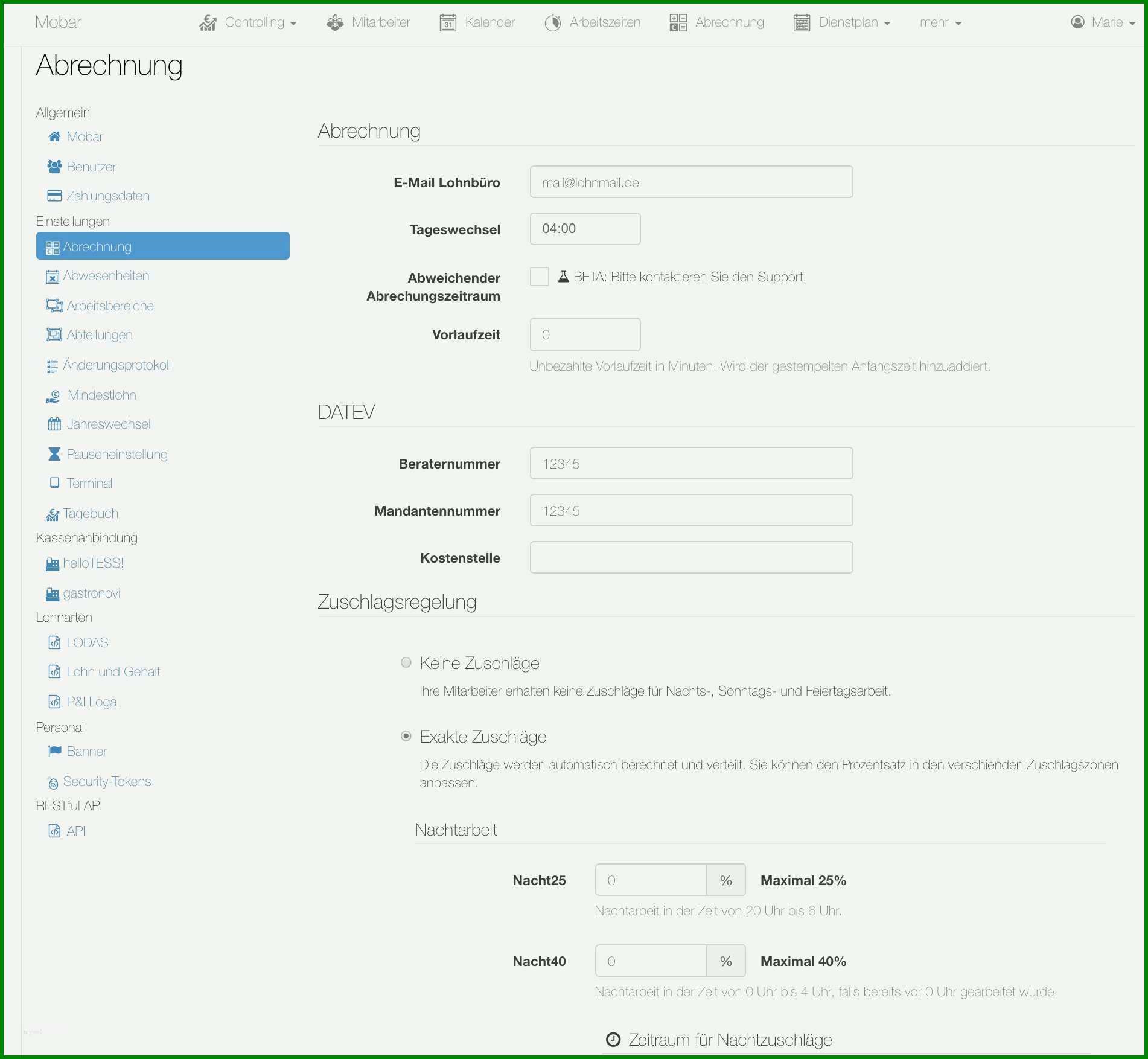1148x1059 pixels.
Task: Expand the mehr dropdown menu
Action: coord(940,22)
